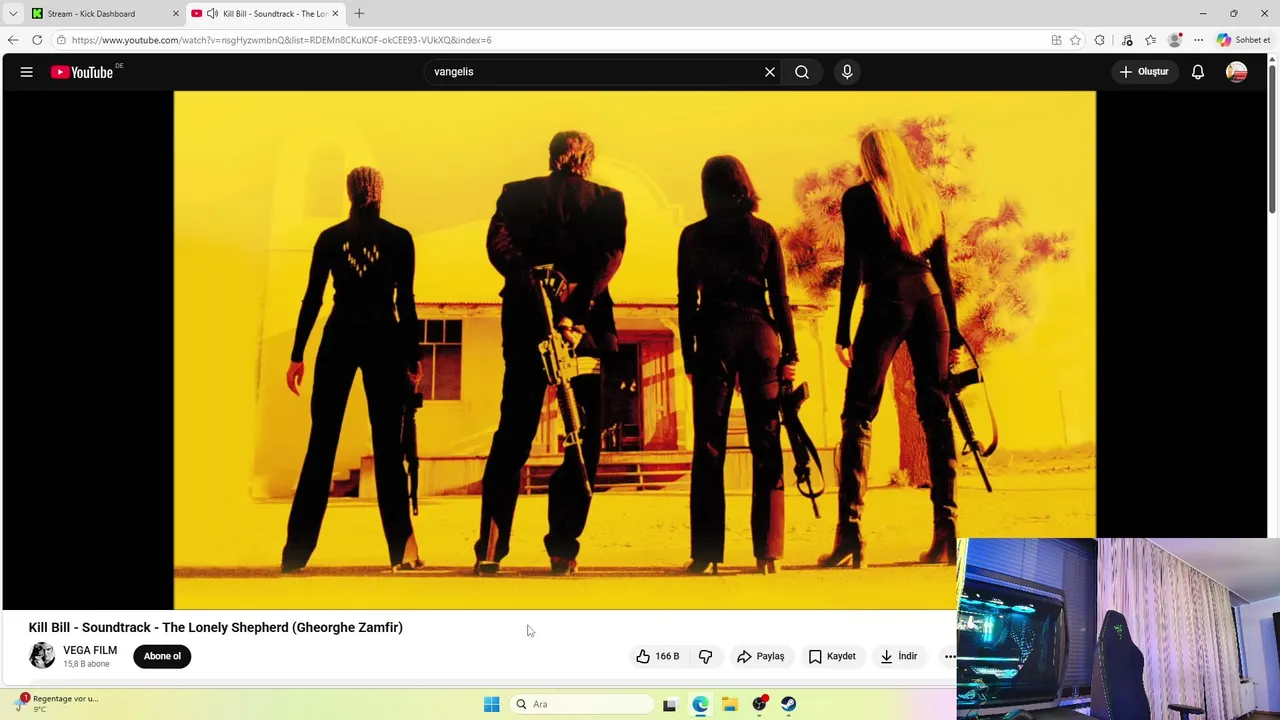Open the YouTube account avatar menu
Screen dimensions: 1280x720
[x=1237, y=72]
